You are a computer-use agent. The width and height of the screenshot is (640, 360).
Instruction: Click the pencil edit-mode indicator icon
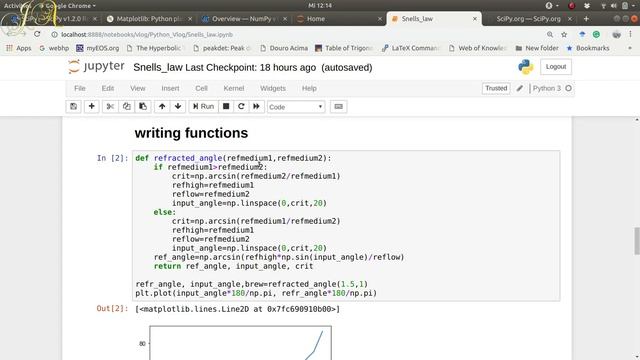[520, 88]
